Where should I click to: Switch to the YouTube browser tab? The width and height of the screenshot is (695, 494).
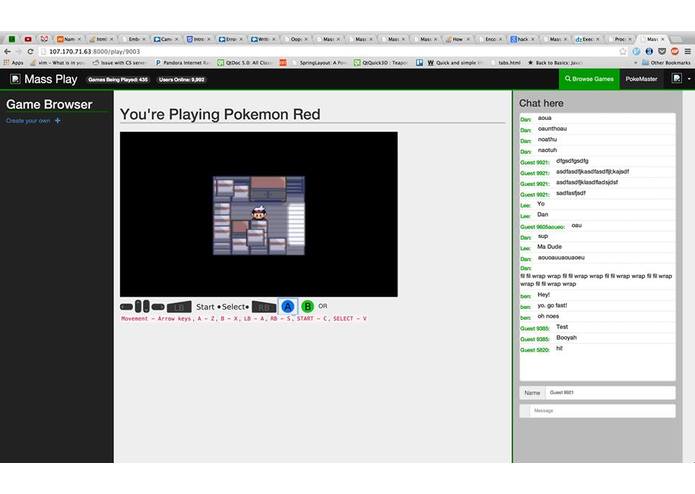coord(28,39)
